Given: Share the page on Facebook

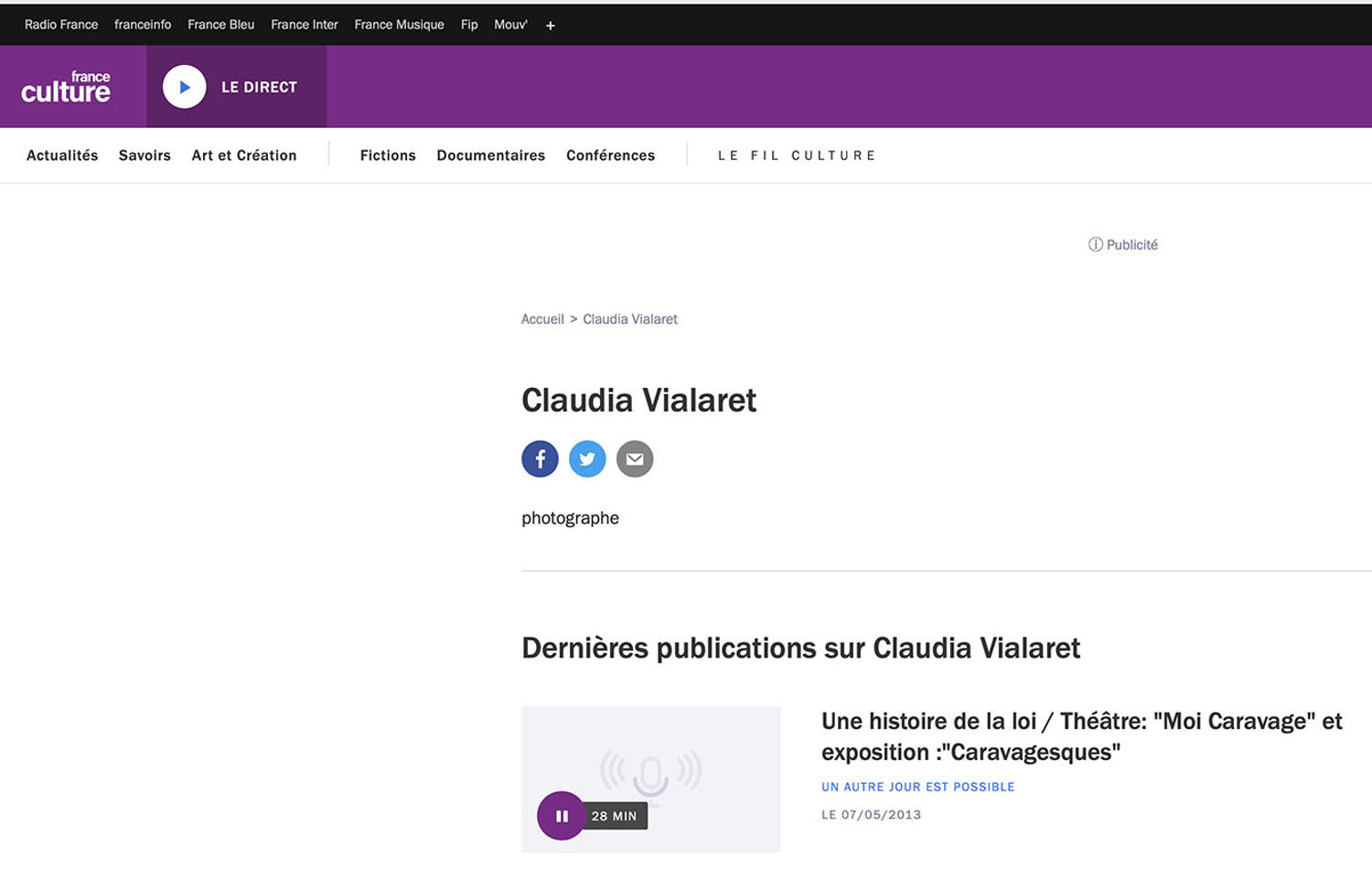Looking at the screenshot, I should tap(540, 459).
